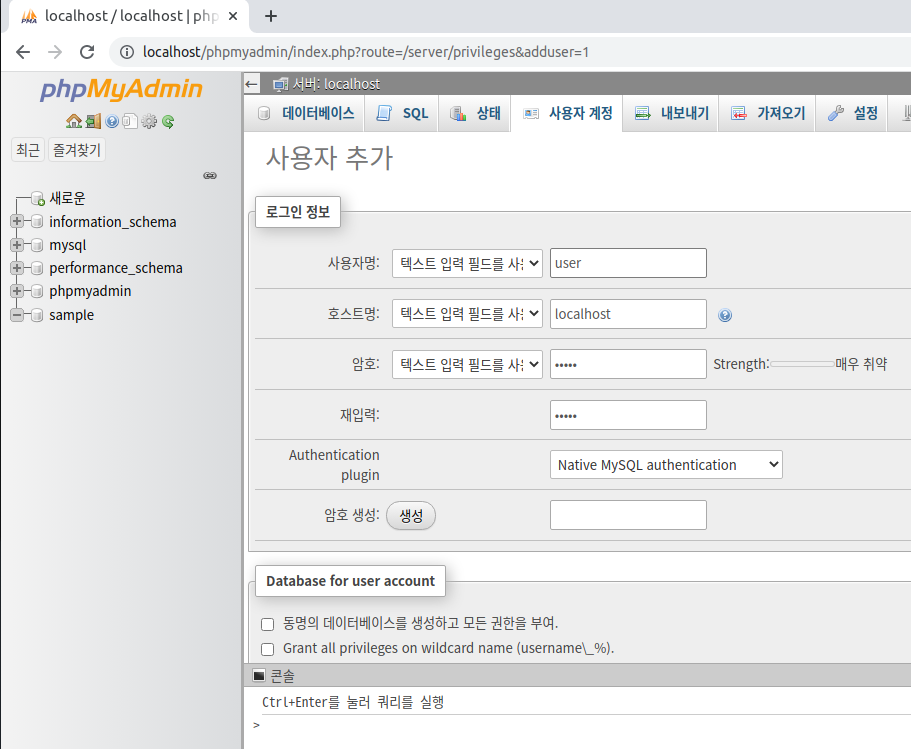The image size is (911, 749).
Task: Open MySQL documentation page icon in sidebar
Action: tap(130, 121)
